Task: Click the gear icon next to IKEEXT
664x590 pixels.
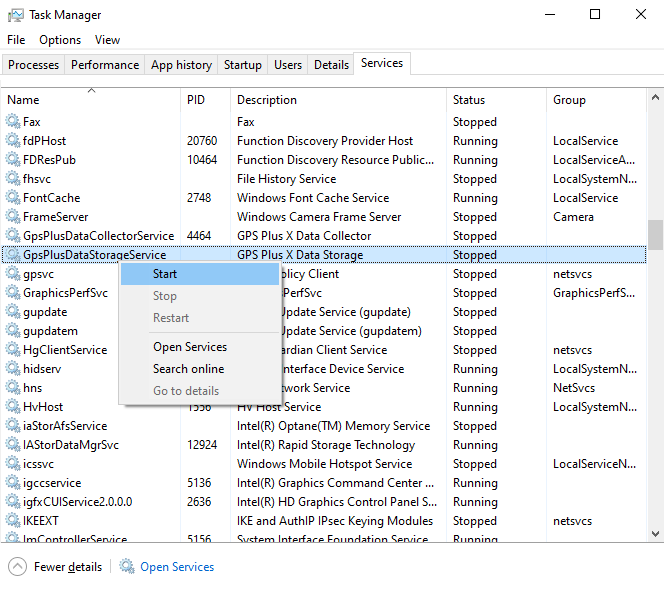Action: [13, 521]
